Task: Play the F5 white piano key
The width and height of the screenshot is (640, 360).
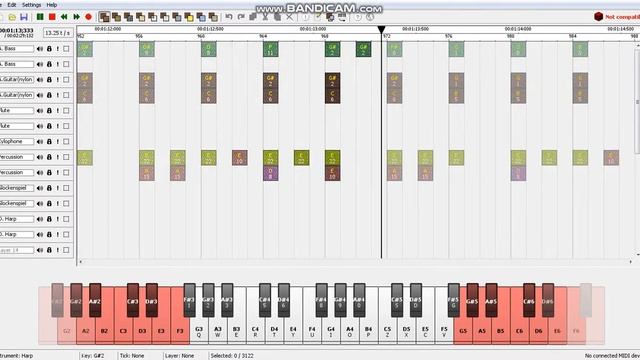Action: 444,315
